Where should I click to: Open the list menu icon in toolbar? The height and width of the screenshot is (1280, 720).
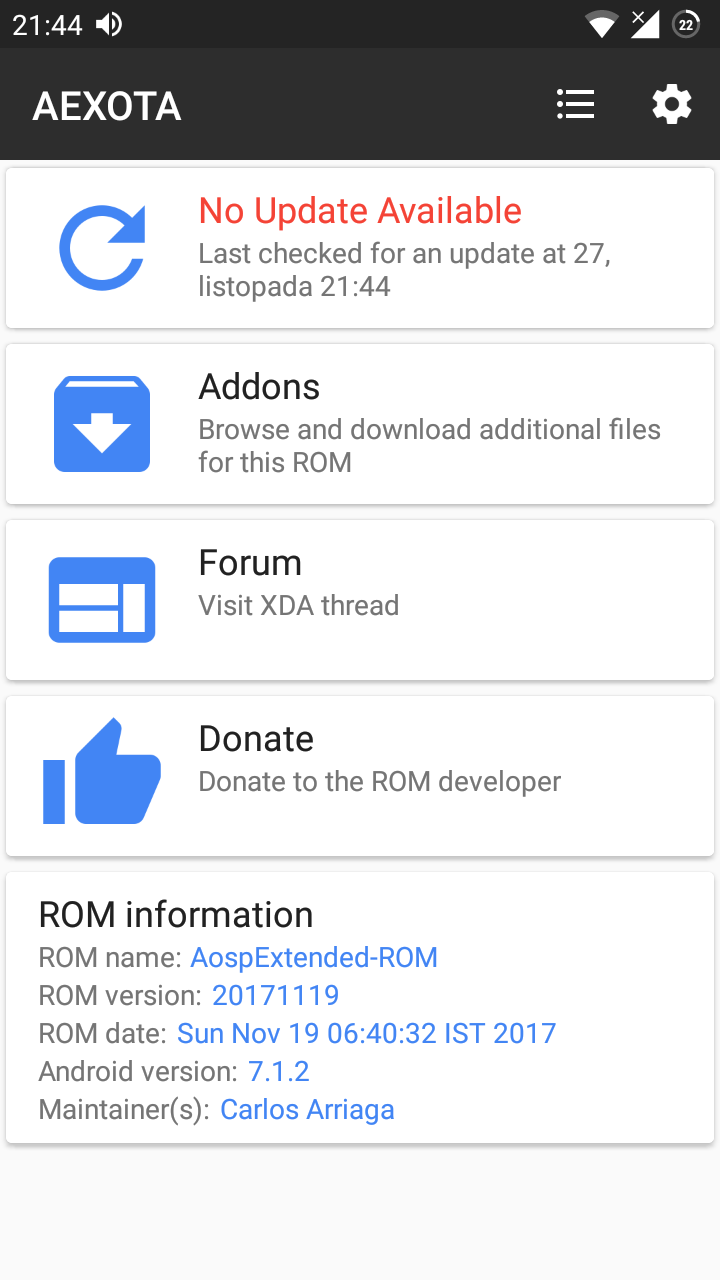[x=575, y=104]
